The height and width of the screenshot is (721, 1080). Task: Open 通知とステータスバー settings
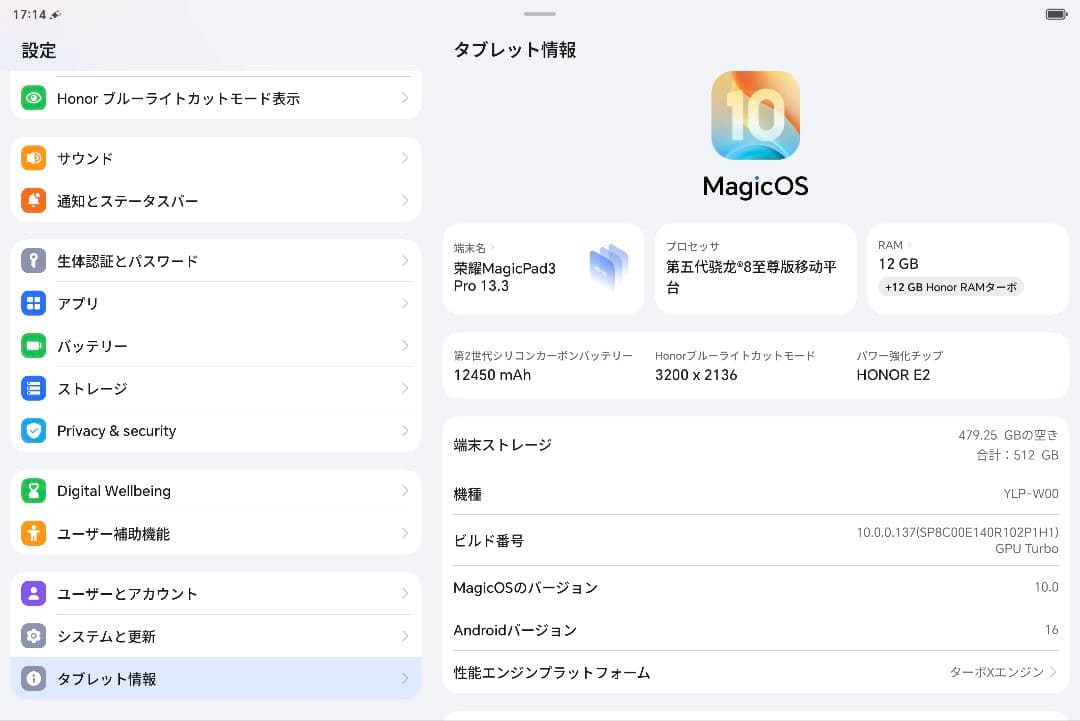[216, 200]
